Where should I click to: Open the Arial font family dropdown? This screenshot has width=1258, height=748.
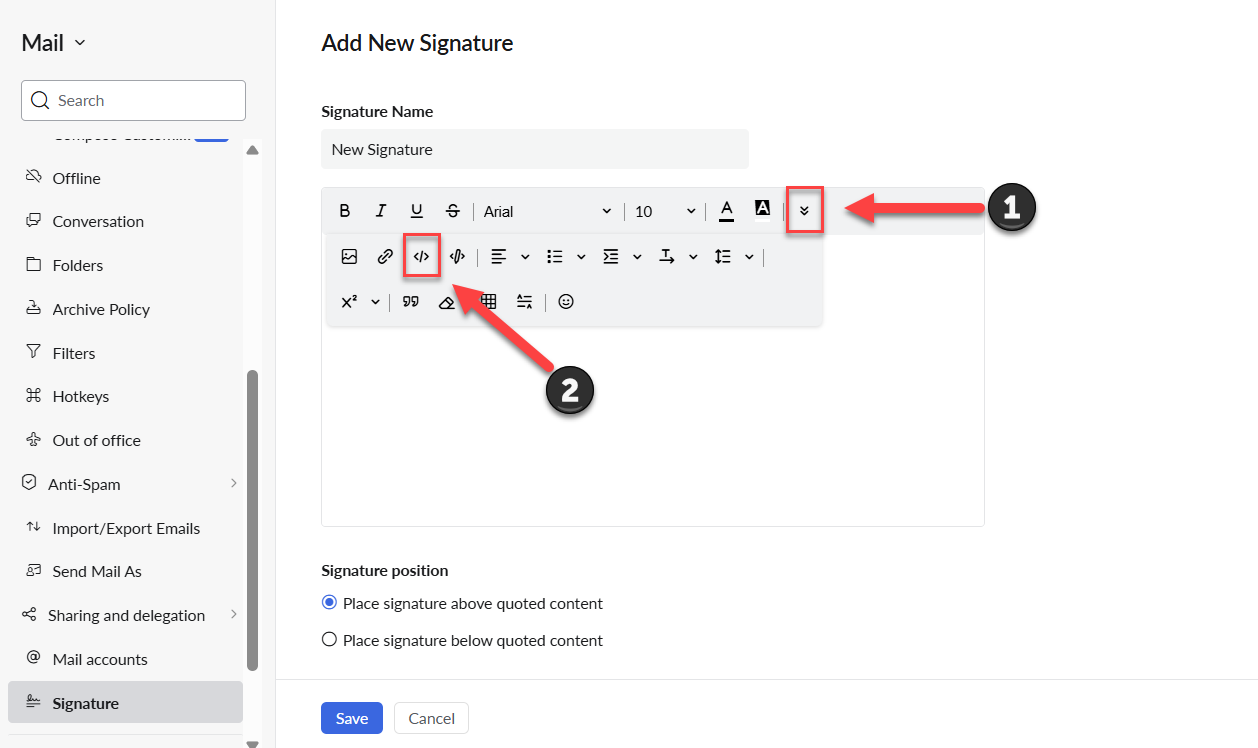[x=547, y=211]
